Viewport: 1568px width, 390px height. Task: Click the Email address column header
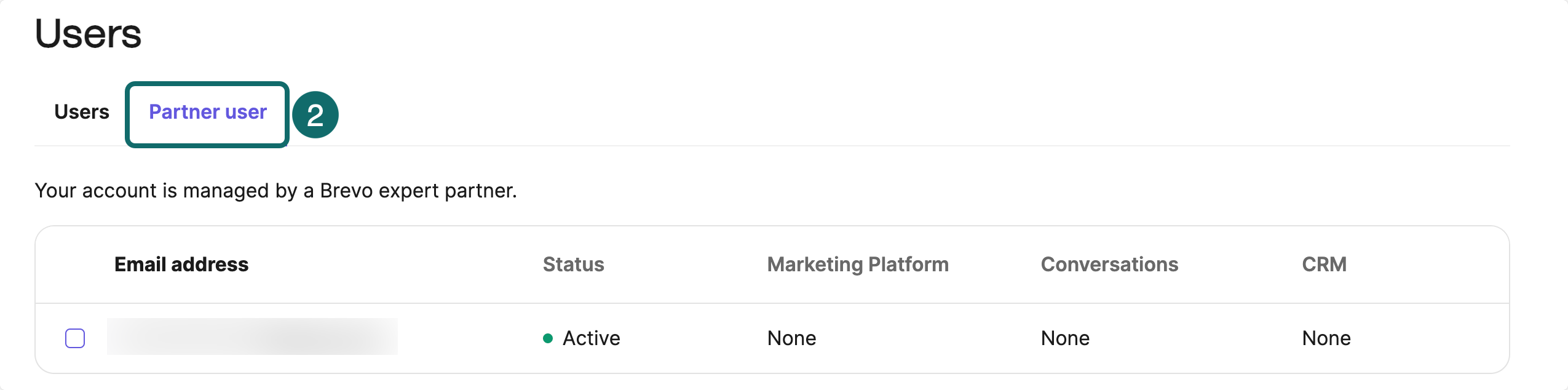tap(181, 265)
